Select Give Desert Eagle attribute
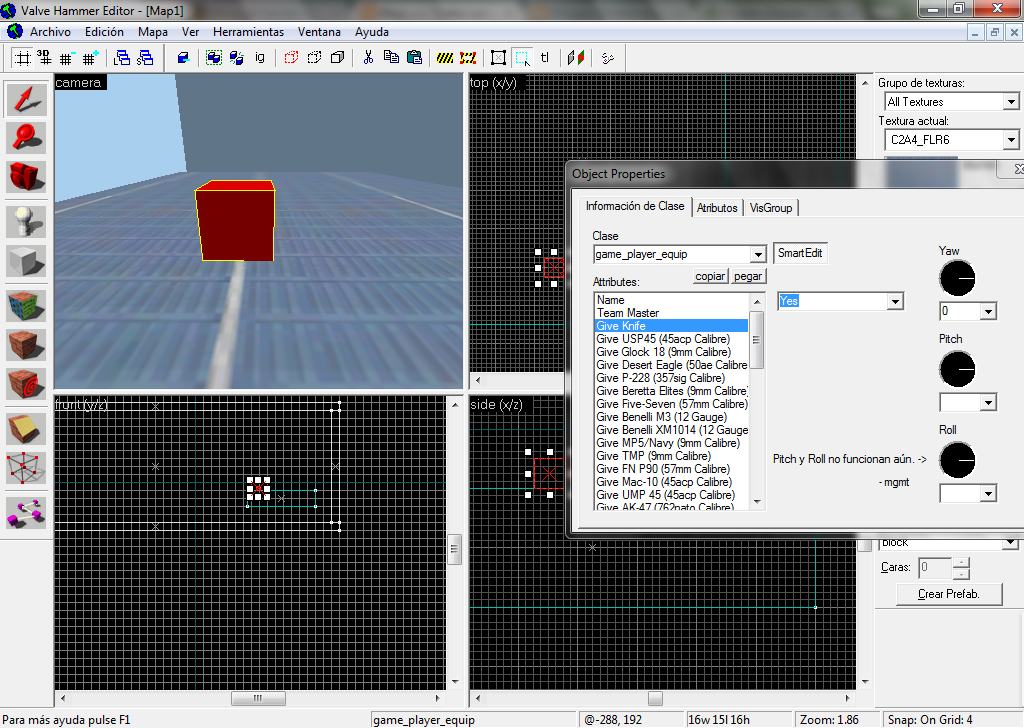 671,365
